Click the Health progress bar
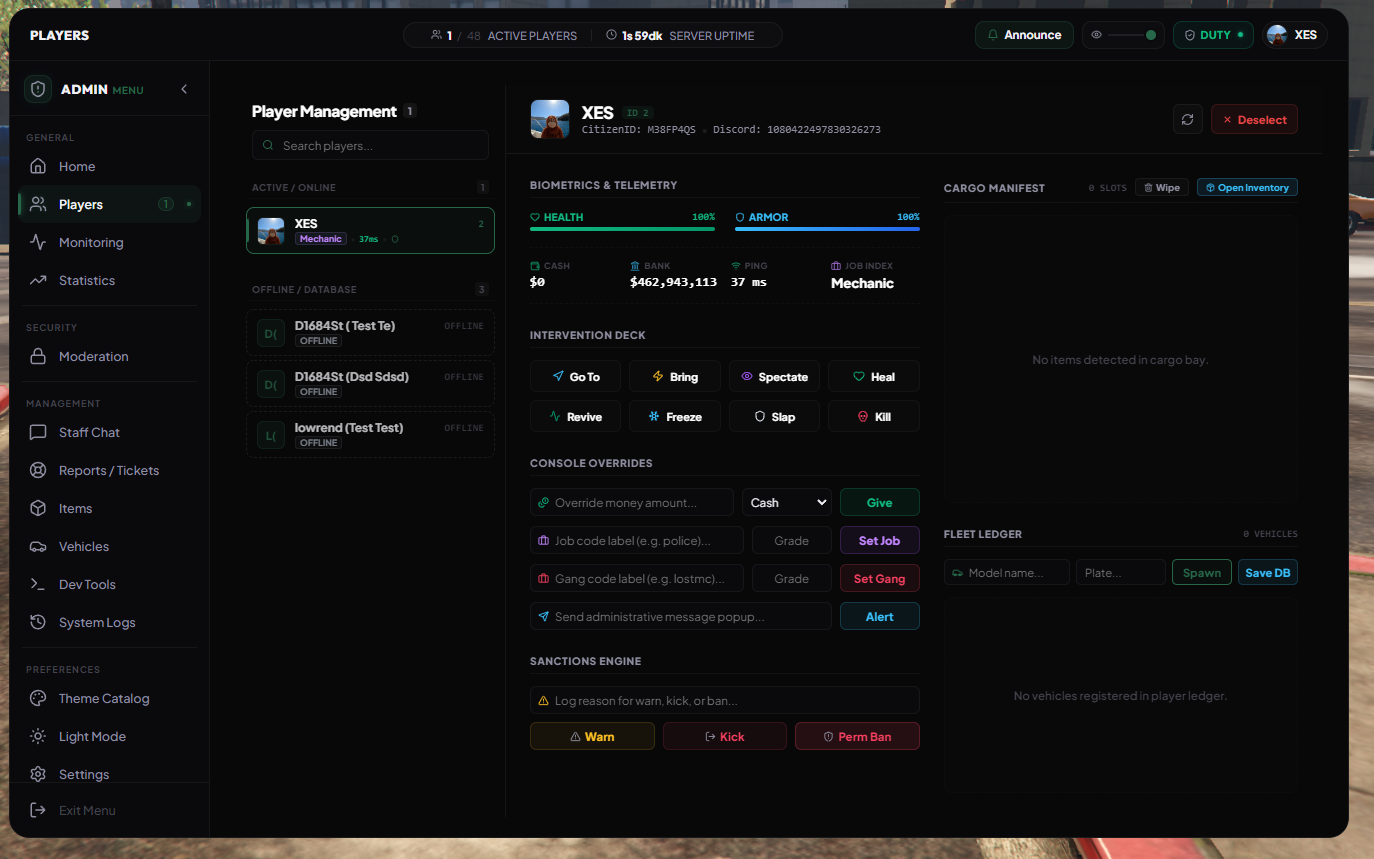Image resolution: width=1374 pixels, height=859 pixels. [622, 229]
